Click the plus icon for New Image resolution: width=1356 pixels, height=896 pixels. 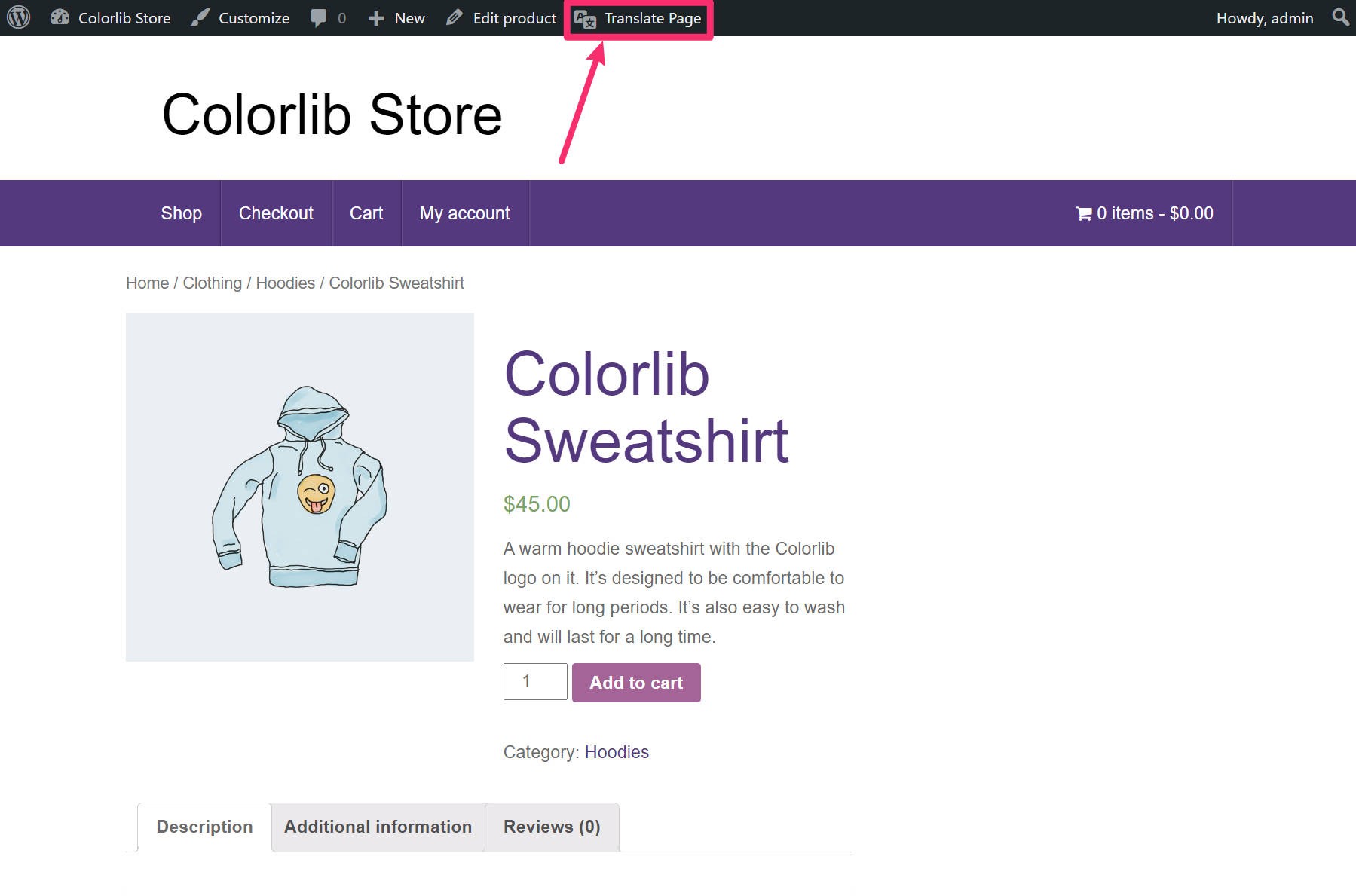[x=376, y=18]
